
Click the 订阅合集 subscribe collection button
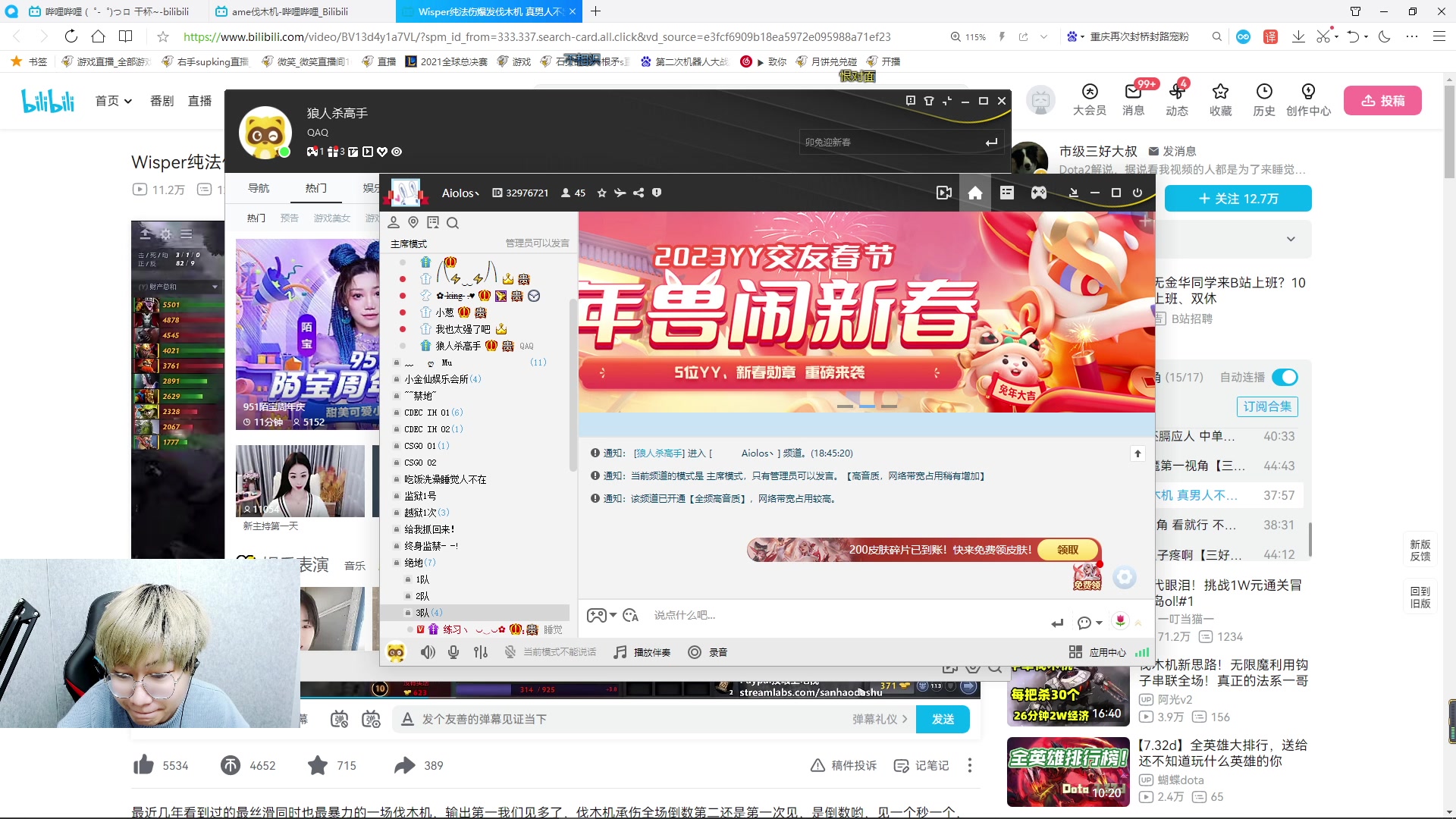(x=1267, y=406)
